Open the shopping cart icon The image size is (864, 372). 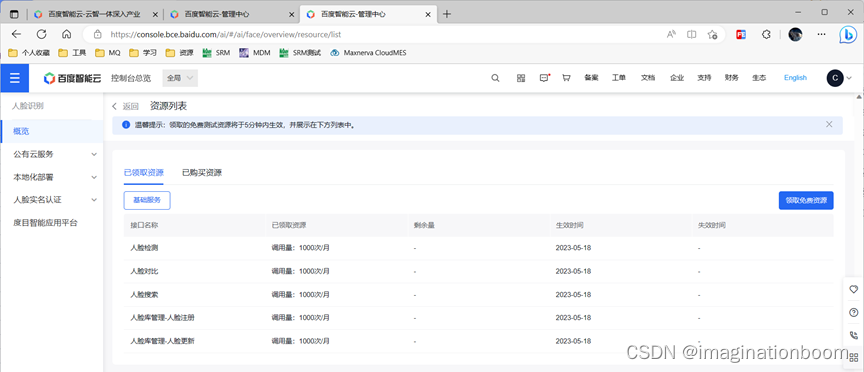[566, 78]
